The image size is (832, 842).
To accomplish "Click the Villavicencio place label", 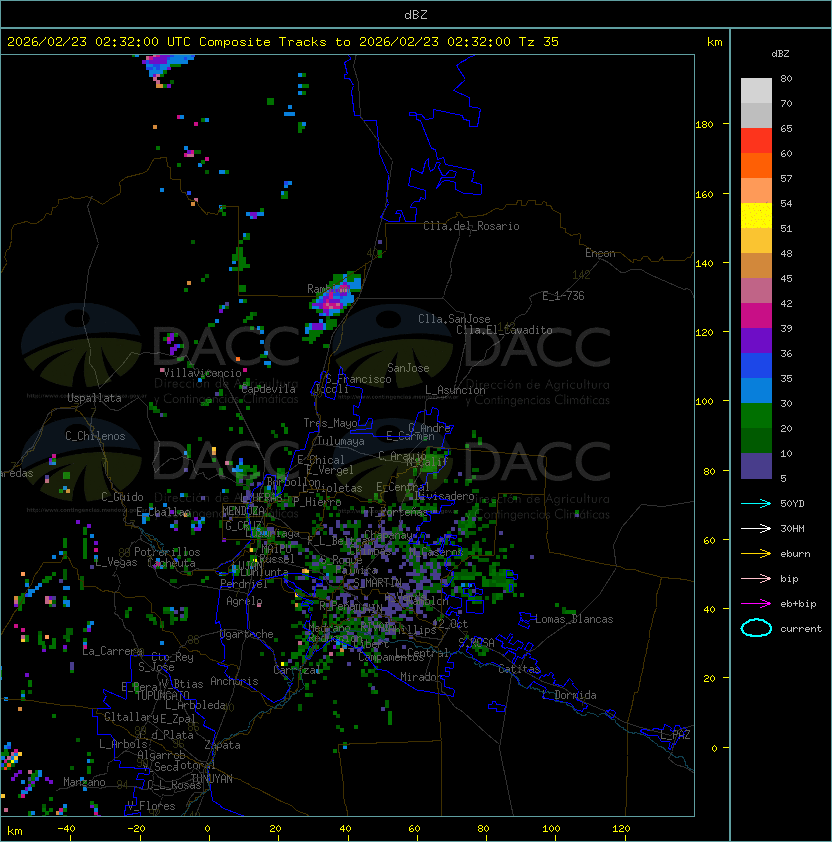I will pos(202,373).
